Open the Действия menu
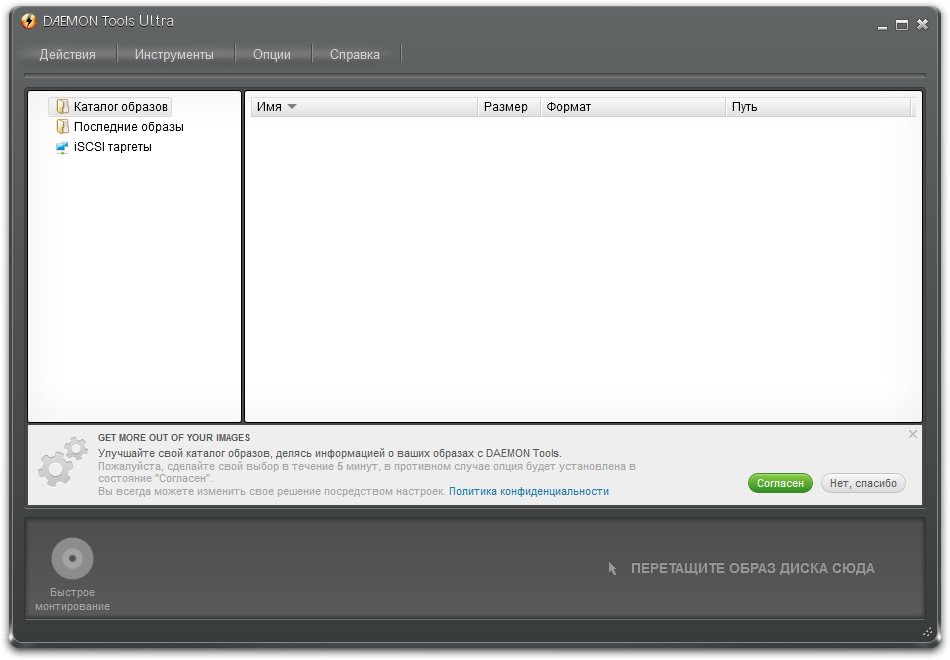The image size is (950, 660). pos(67,55)
